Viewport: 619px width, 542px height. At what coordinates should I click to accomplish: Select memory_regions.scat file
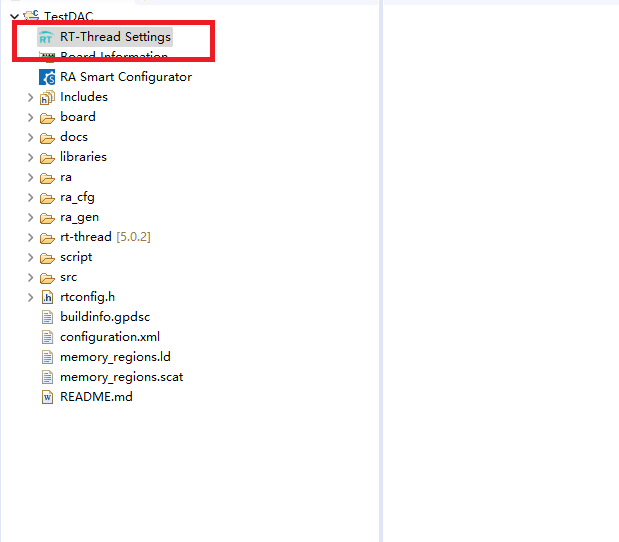(121, 377)
